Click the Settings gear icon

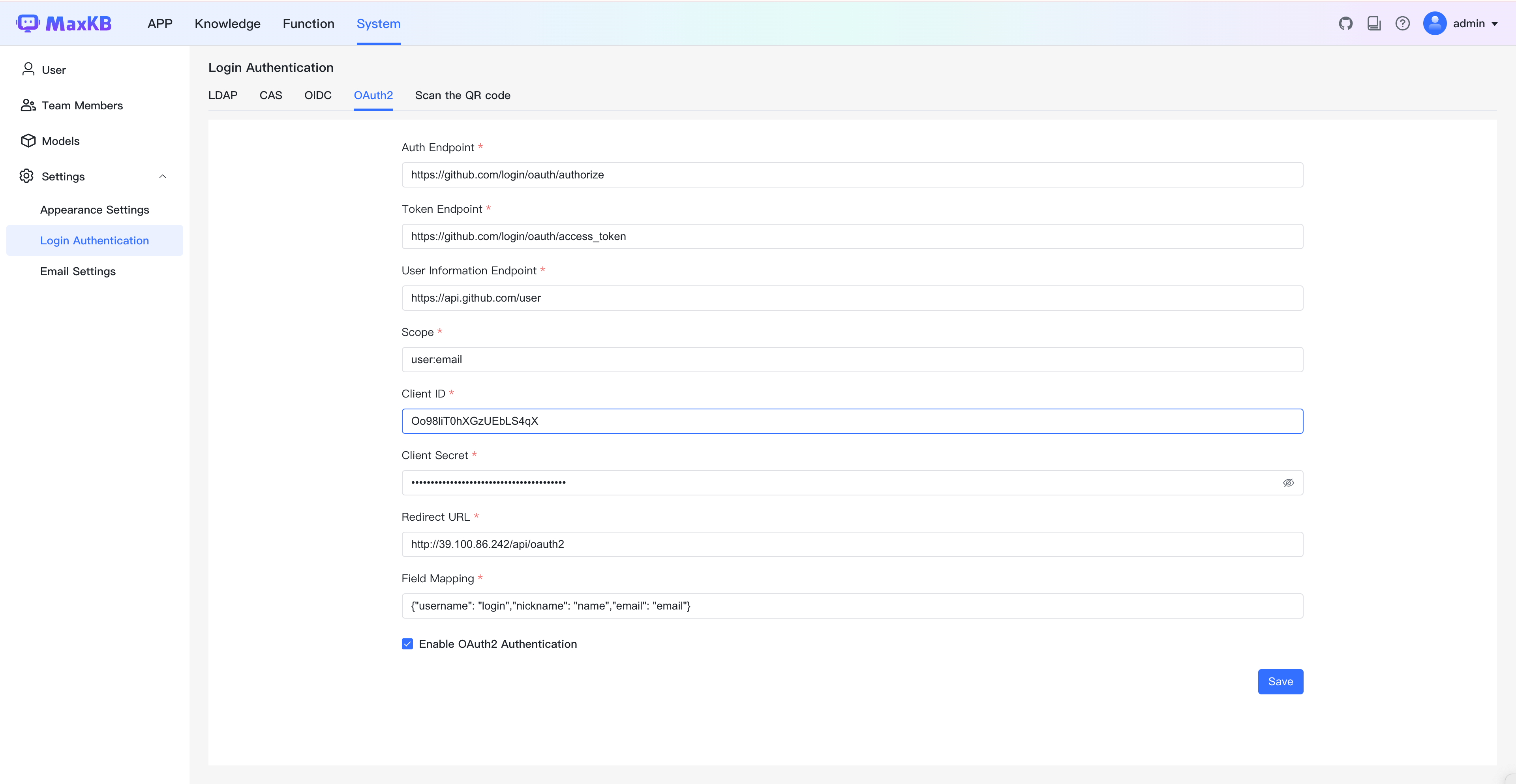click(26, 176)
